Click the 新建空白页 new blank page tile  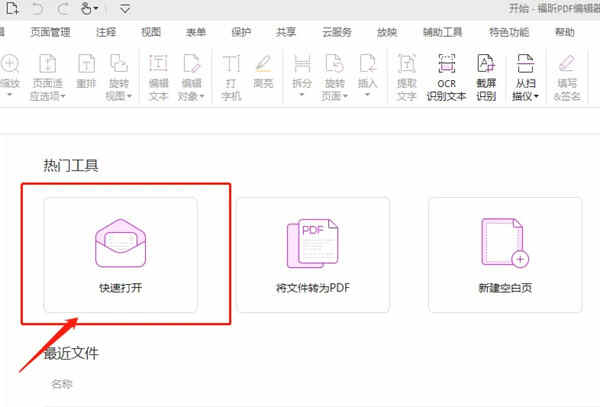point(505,254)
